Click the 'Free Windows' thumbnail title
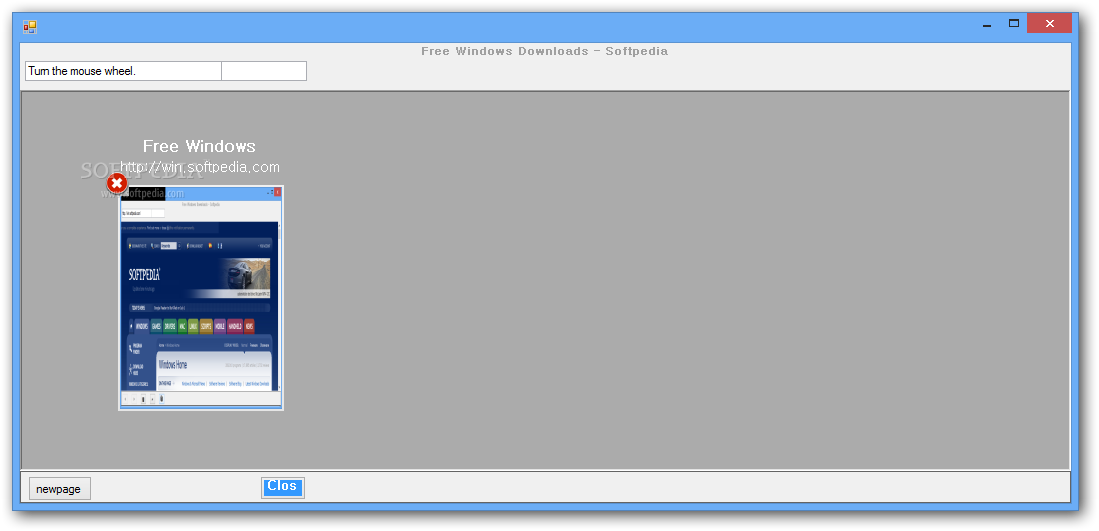Image resolution: width=1099 pixels, height=531 pixels. (199, 146)
